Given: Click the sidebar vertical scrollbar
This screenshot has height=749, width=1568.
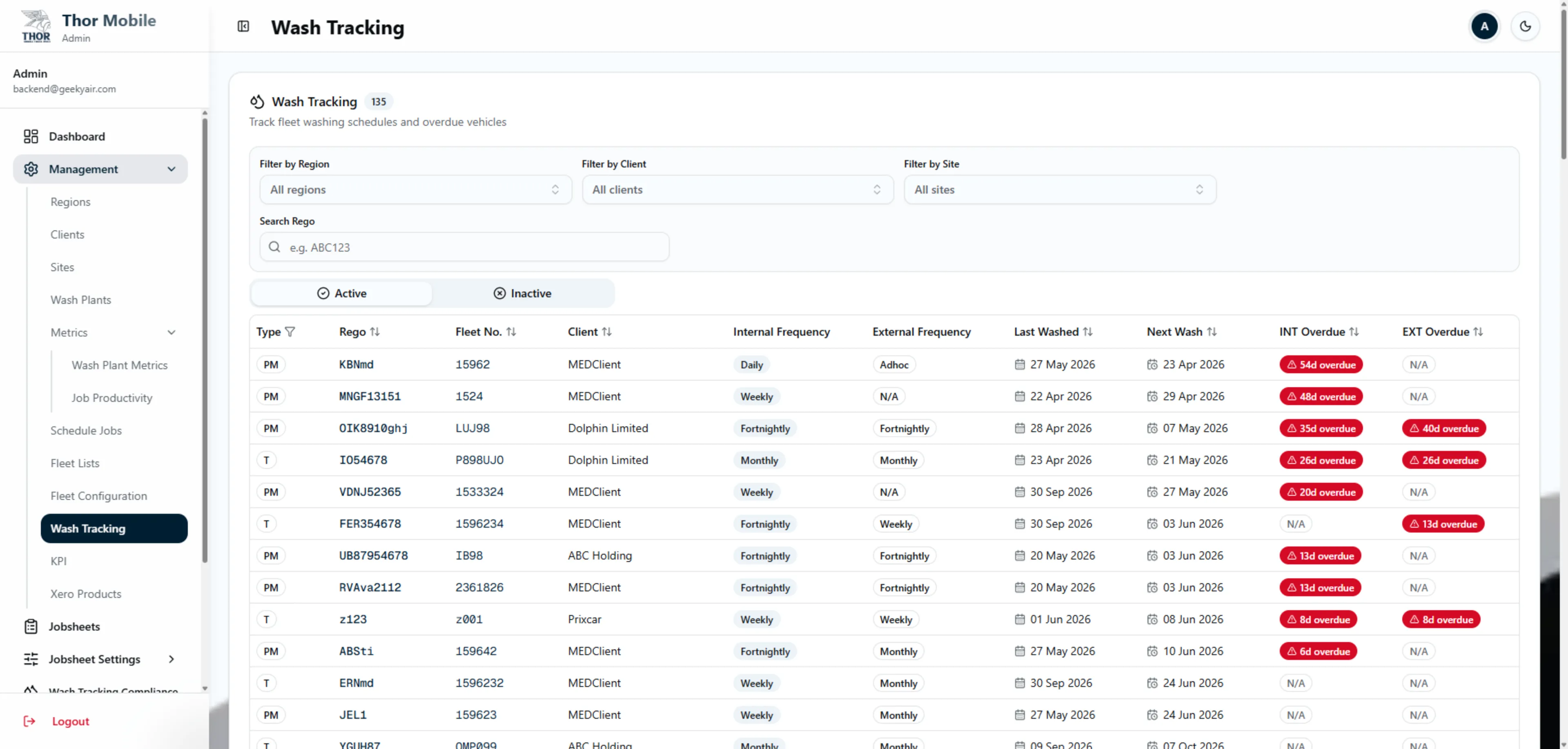Looking at the screenshot, I should click(205, 341).
